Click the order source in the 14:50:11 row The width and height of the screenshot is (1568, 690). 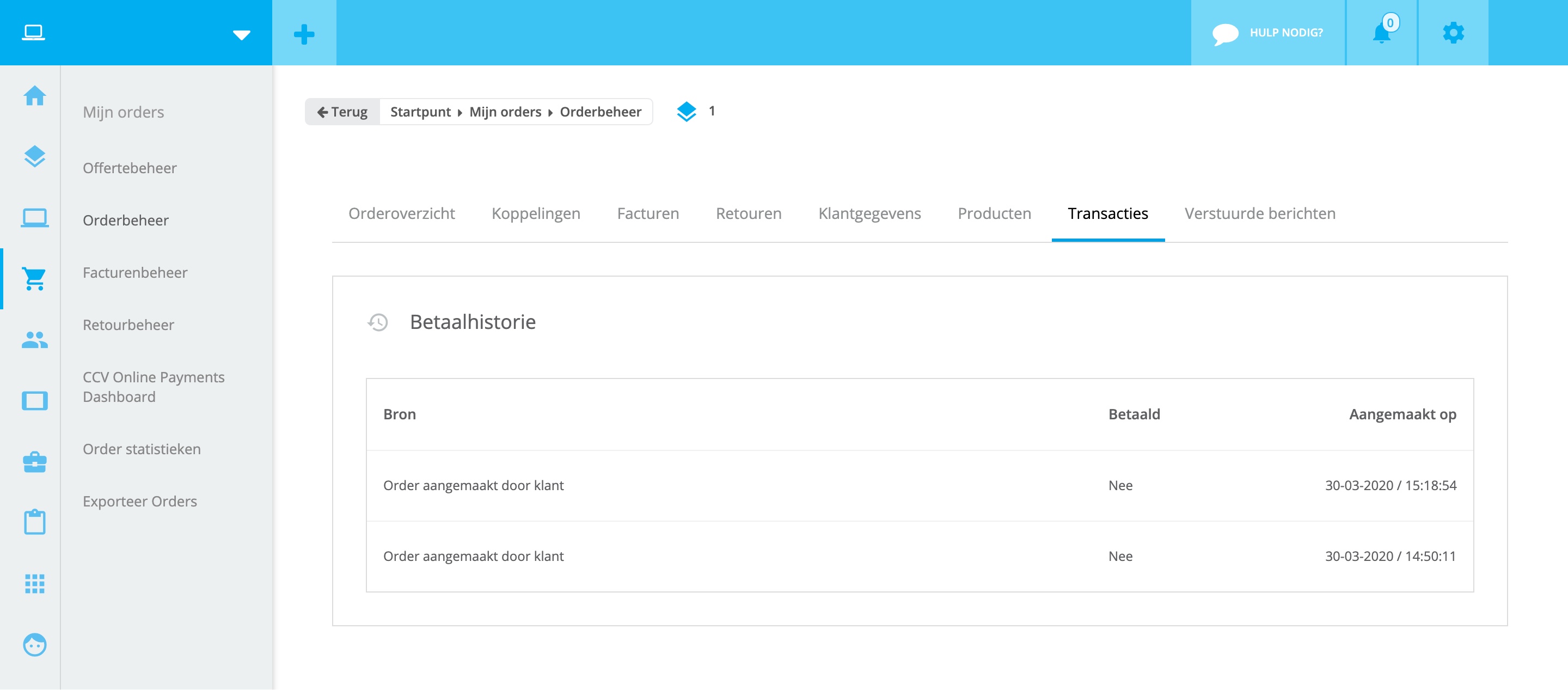pos(474,557)
